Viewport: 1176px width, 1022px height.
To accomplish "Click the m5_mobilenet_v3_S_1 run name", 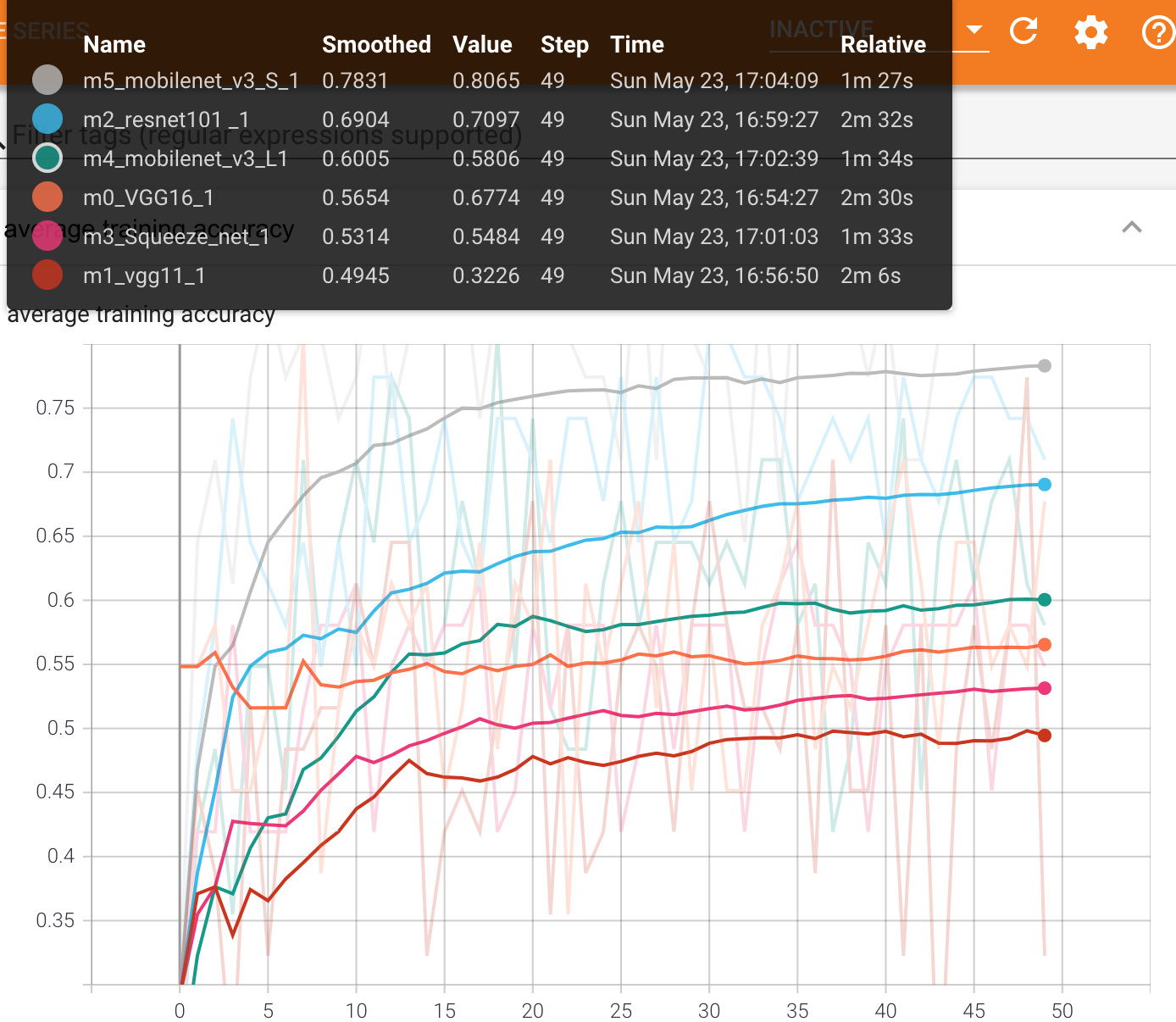I will 191,81.
